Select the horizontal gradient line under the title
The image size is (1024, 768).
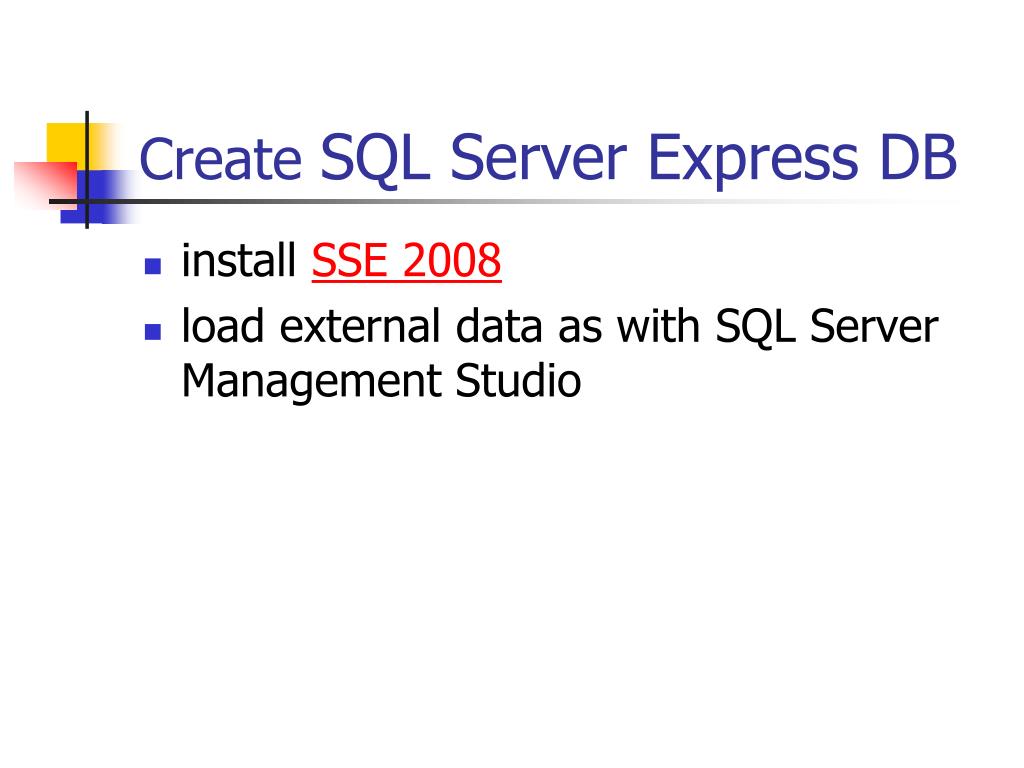click(x=503, y=201)
